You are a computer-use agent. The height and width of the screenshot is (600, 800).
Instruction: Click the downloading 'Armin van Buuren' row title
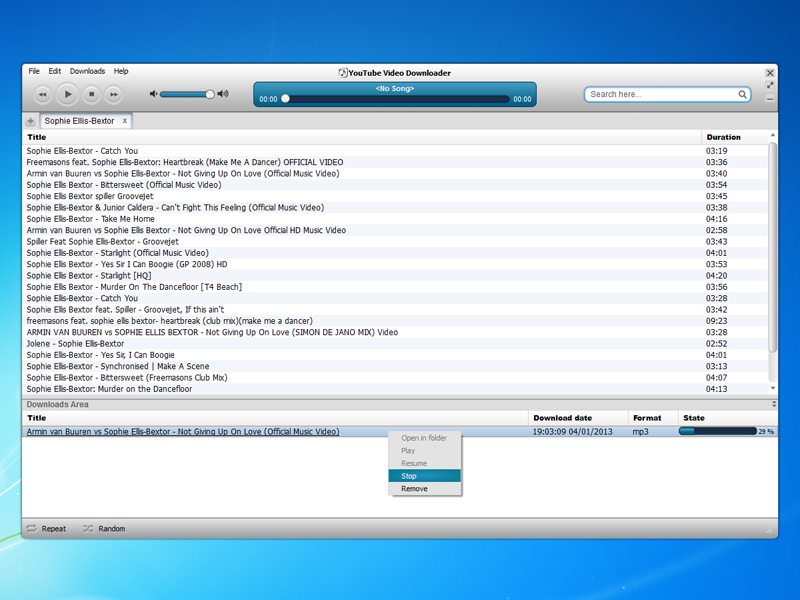(183, 432)
